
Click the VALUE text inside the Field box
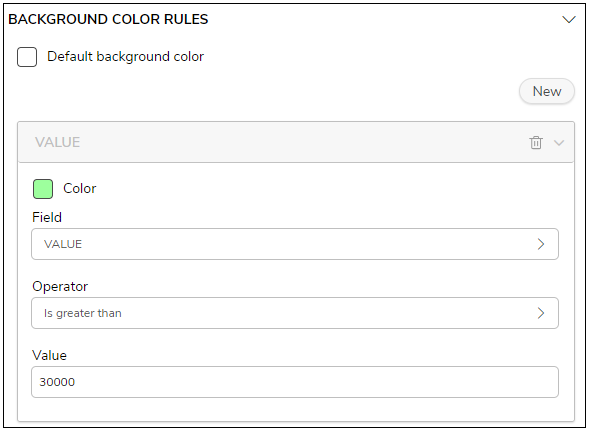click(63, 244)
